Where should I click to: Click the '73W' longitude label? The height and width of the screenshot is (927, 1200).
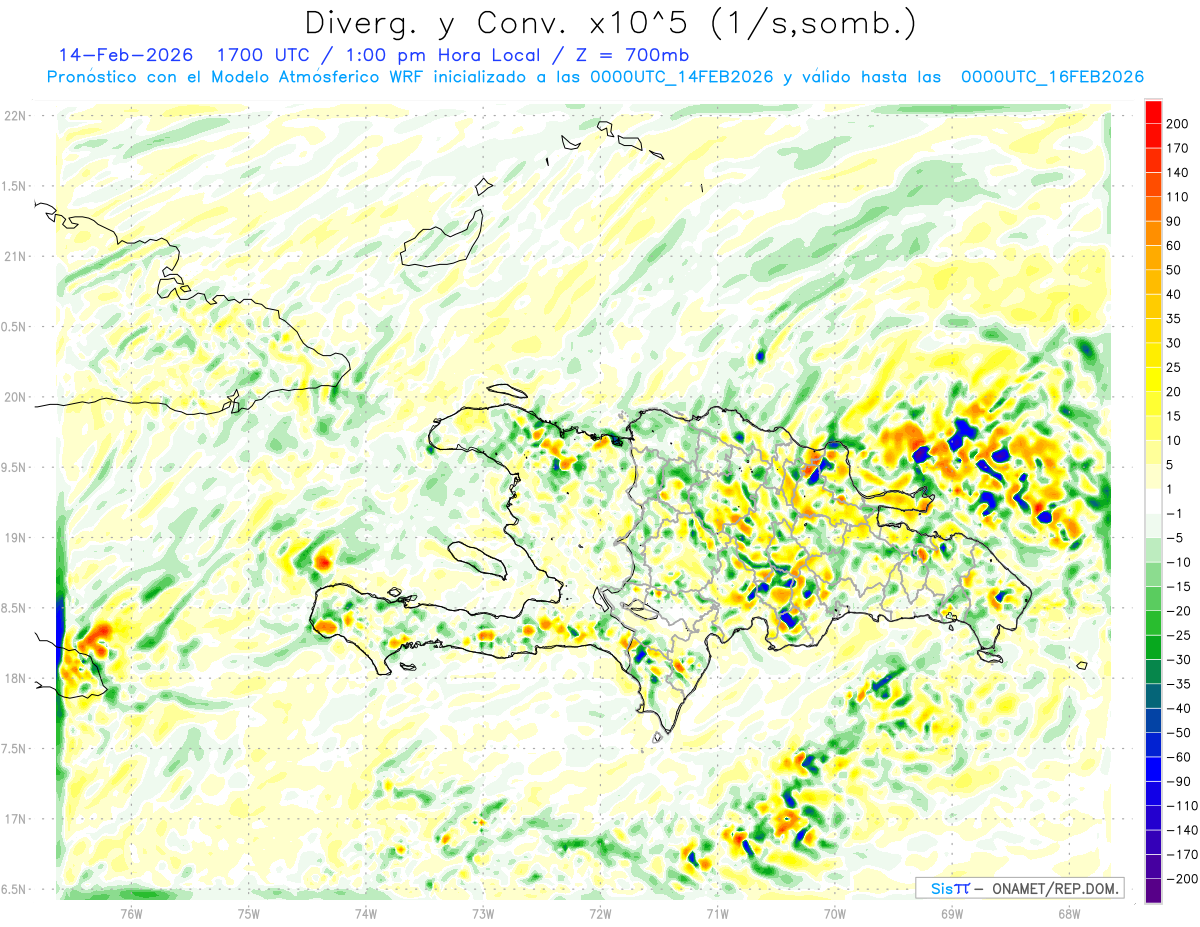[x=483, y=912]
